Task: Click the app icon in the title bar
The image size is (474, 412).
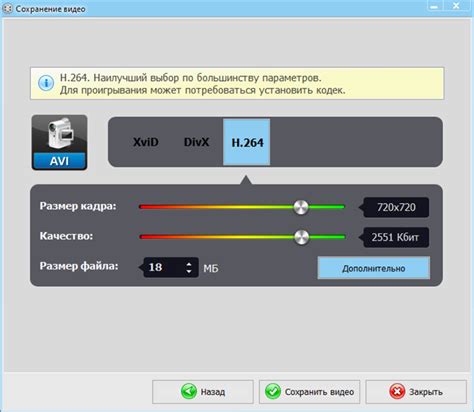Action: coord(7,8)
